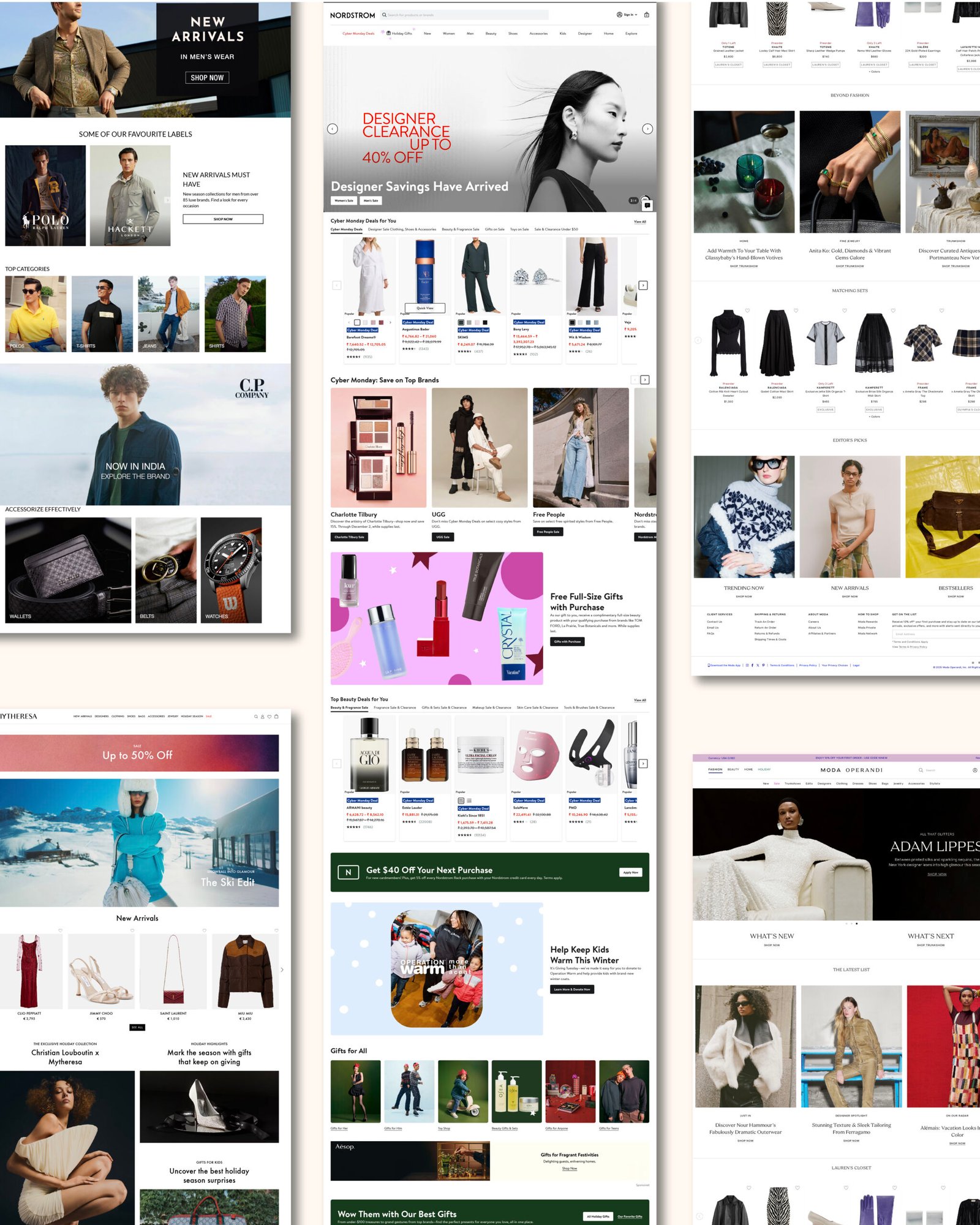Select the black swatch under SKIMS pajama set

click(484, 322)
